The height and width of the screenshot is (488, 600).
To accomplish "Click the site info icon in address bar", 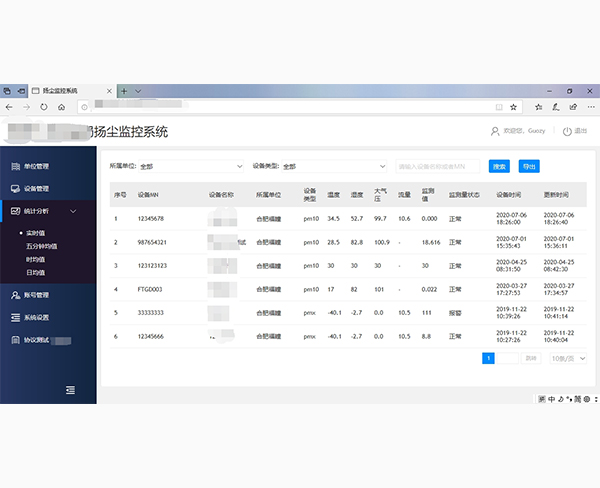I will tap(84, 107).
